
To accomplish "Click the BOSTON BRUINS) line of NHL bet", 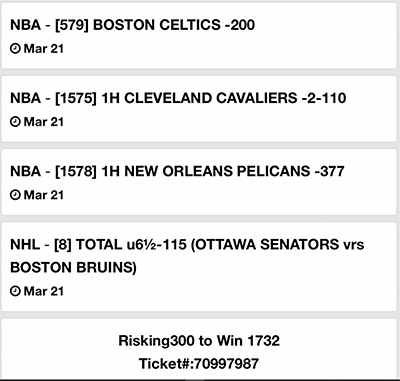I will point(73,268).
